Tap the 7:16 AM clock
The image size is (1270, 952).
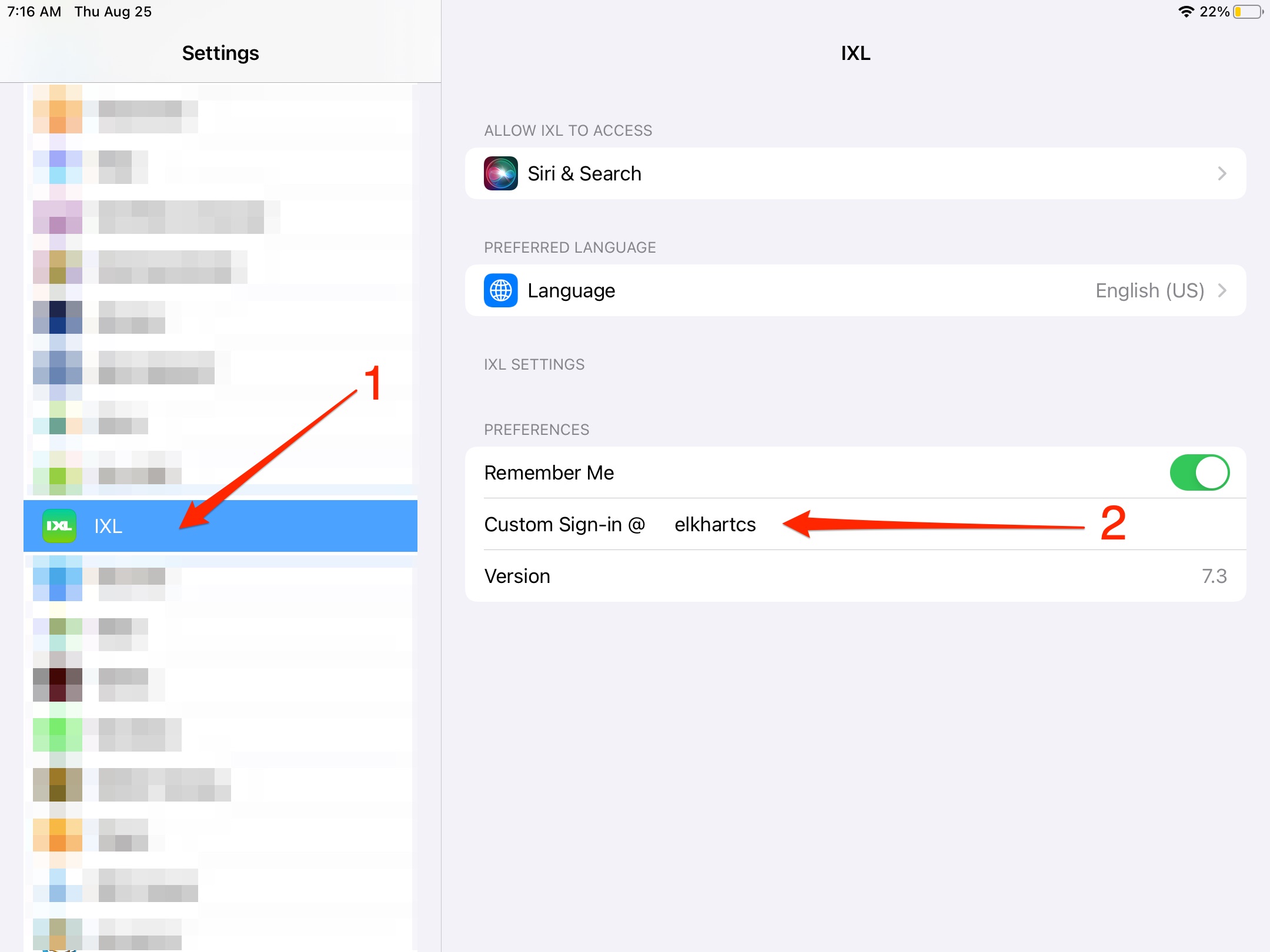click(34, 12)
